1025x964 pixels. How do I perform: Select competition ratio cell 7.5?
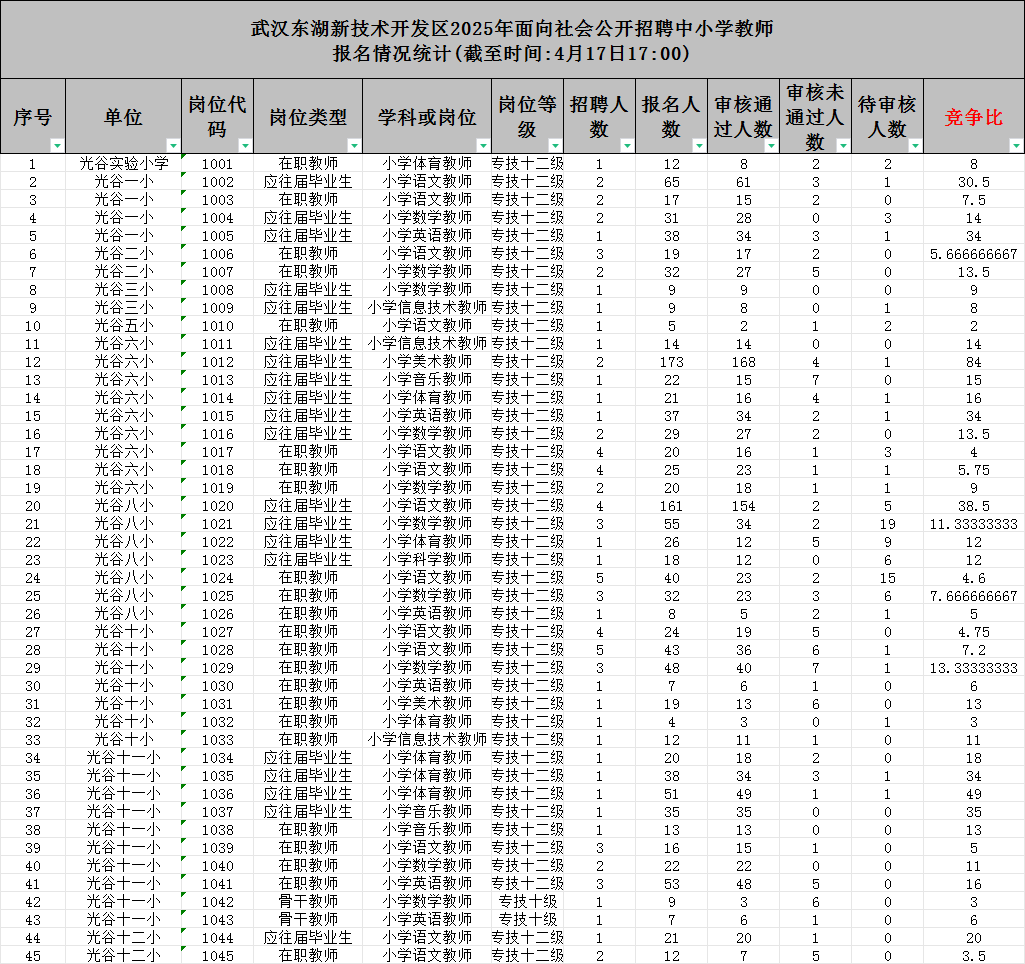pos(974,199)
